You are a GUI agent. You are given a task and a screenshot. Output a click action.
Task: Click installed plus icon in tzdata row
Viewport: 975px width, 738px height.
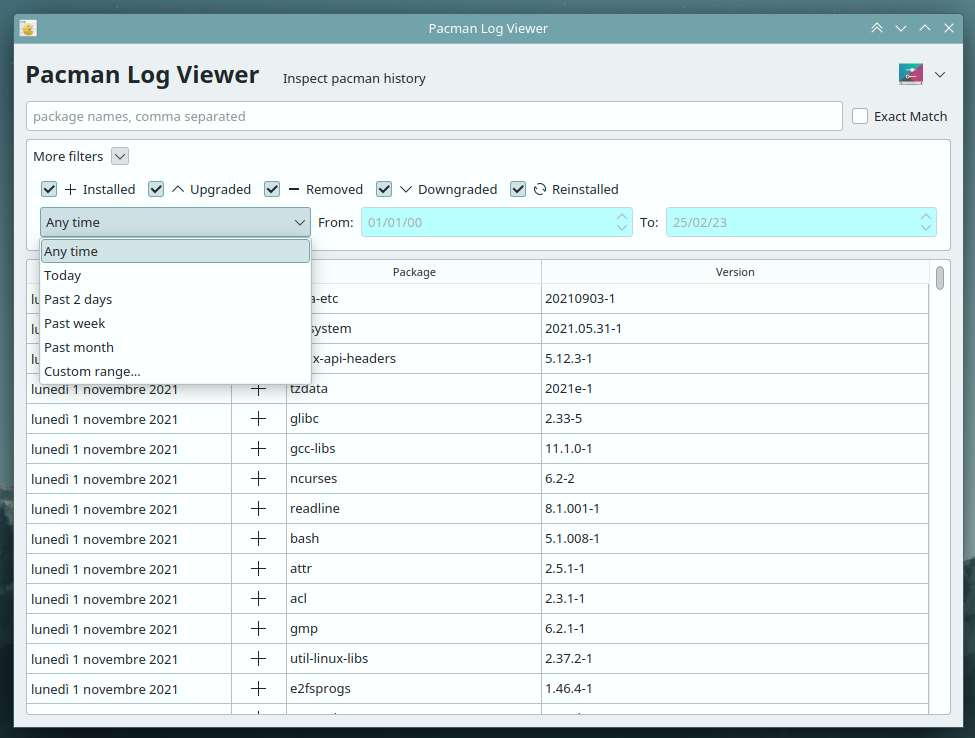(259, 389)
